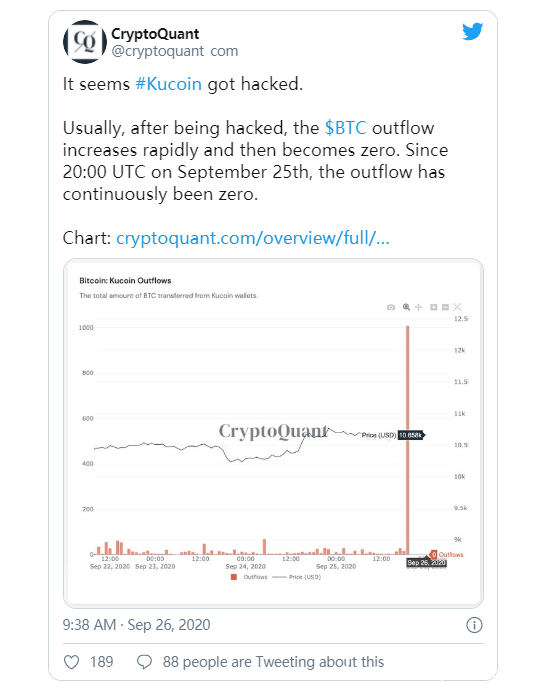Click the chart camera snapshot icon
The height and width of the screenshot is (691, 543).
point(391,307)
